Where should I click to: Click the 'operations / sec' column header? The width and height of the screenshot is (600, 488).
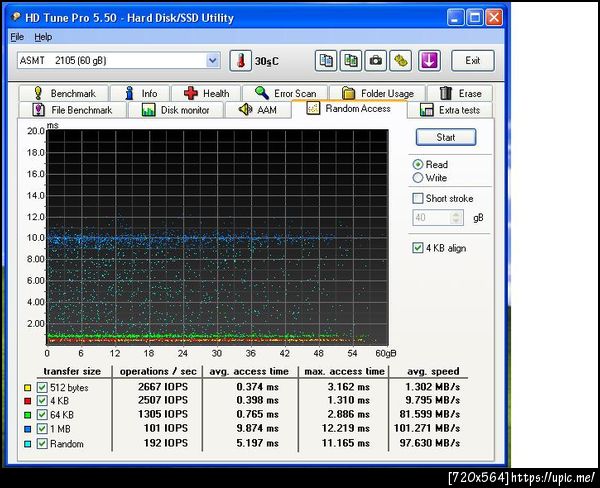pos(158,371)
